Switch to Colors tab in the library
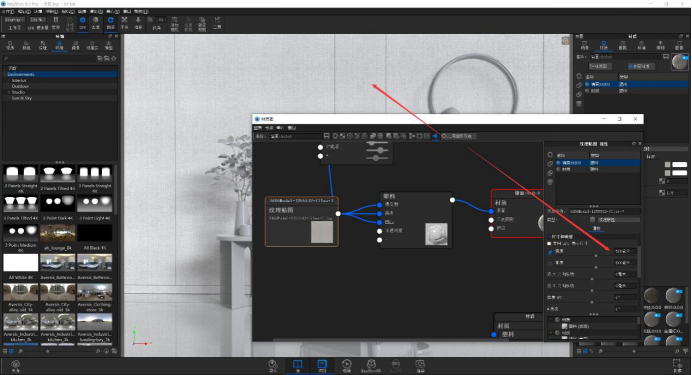The height and width of the screenshot is (375, 692). point(26,45)
